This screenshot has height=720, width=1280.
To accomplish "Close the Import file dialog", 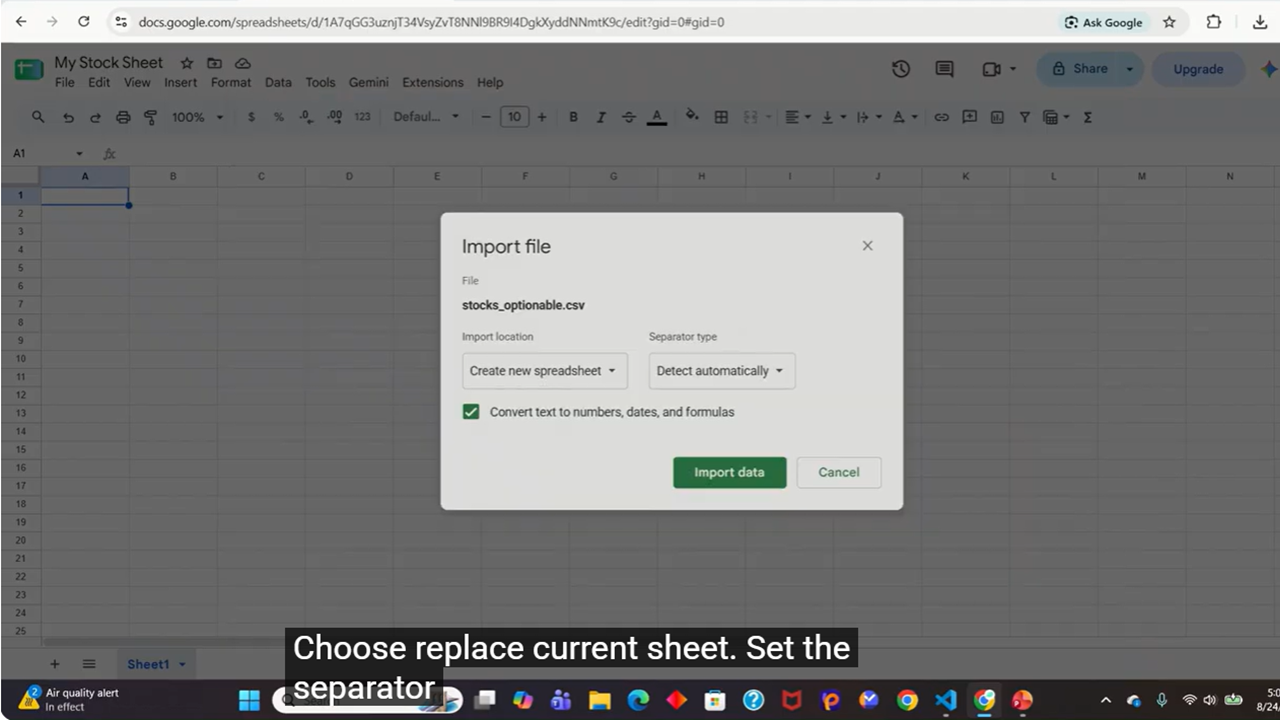I will click(867, 246).
